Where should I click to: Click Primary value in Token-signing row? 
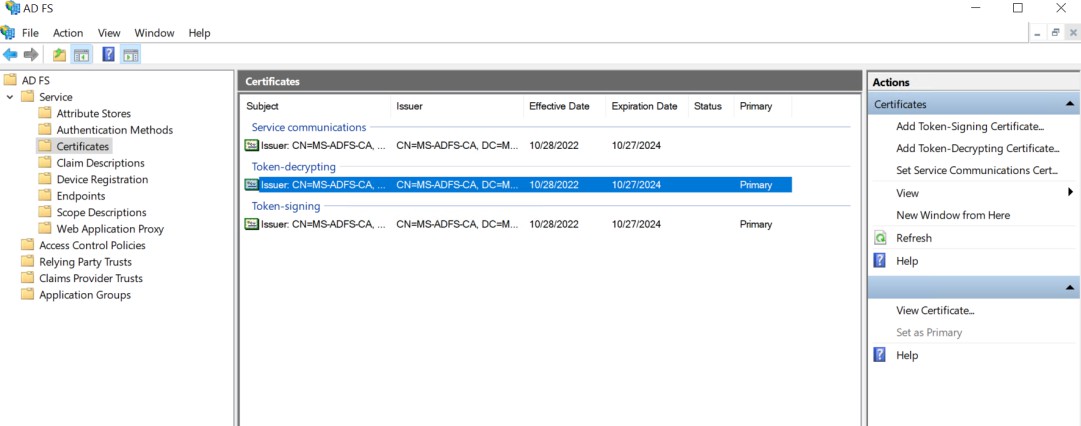(756, 224)
